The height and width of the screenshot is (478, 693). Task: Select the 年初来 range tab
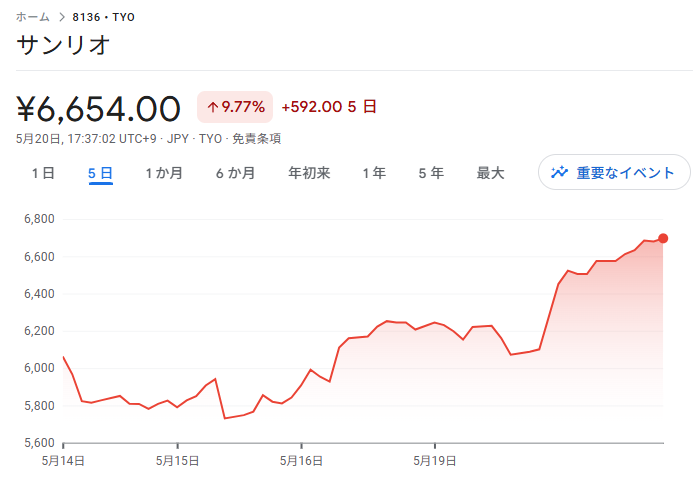coord(309,173)
